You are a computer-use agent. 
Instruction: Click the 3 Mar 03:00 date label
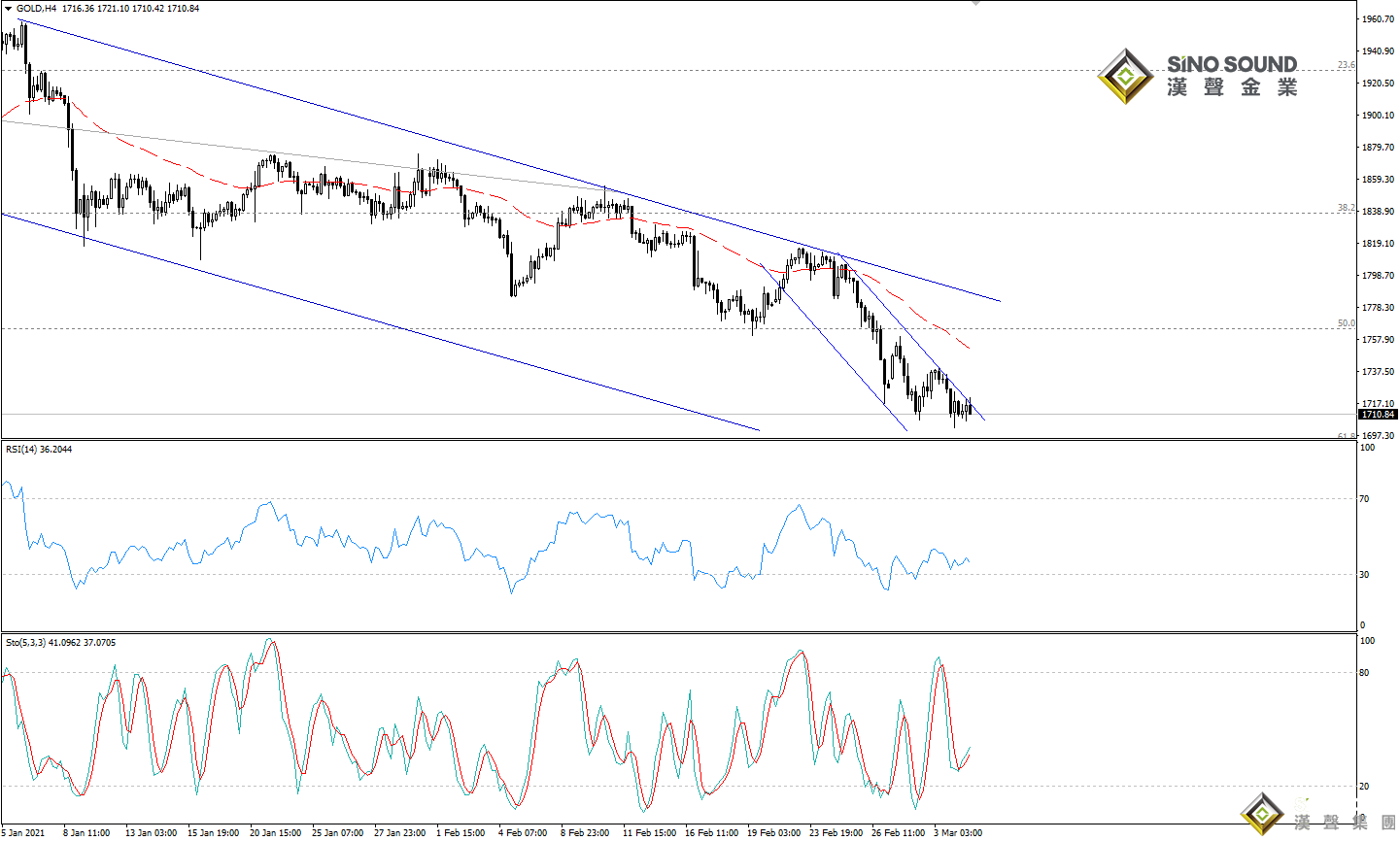[x=957, y=832]
